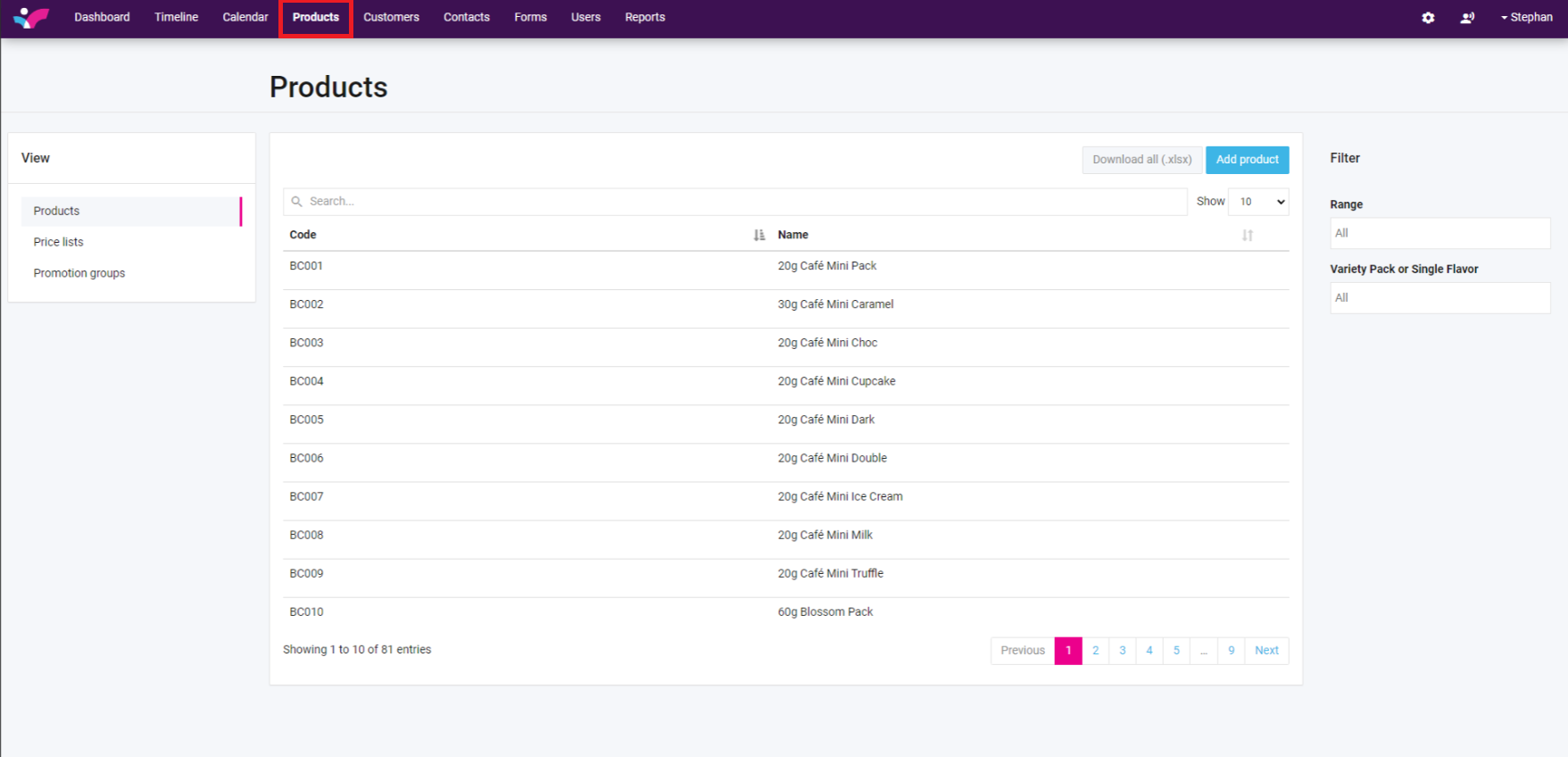Go to the Customers menu item
This screenshot has width=1568, height=757.
point(391,18)
